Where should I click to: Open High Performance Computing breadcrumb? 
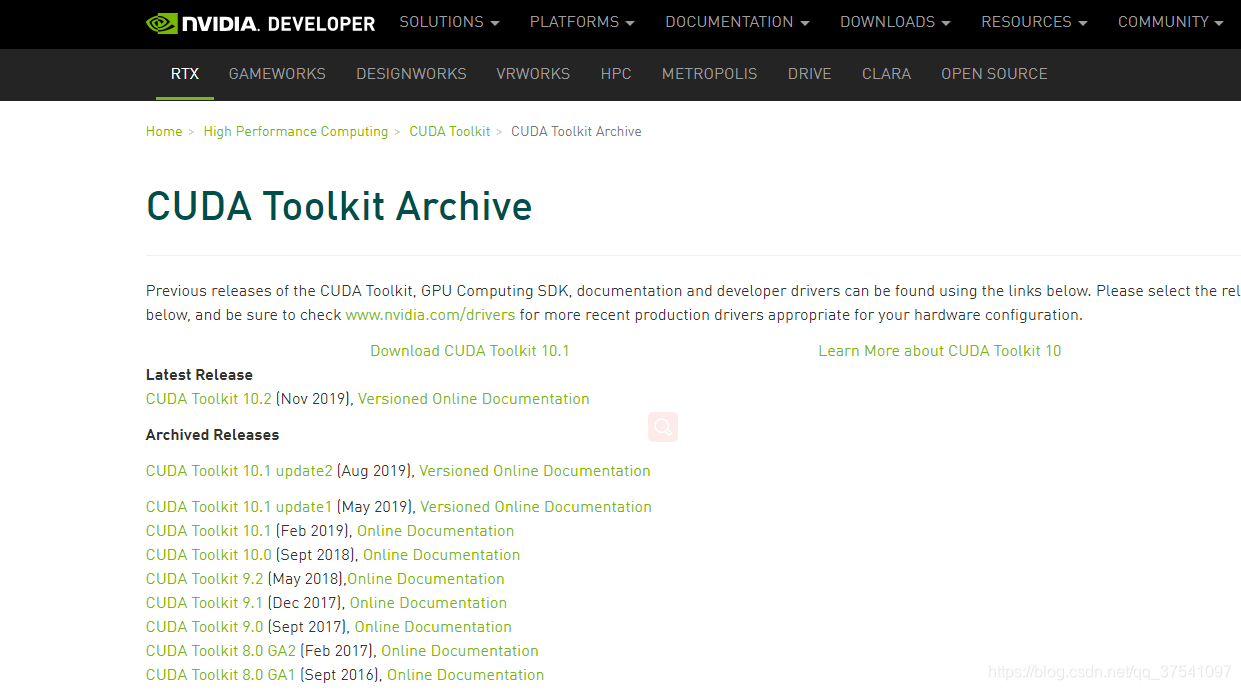pyautogui.click(x=295, y=131)
